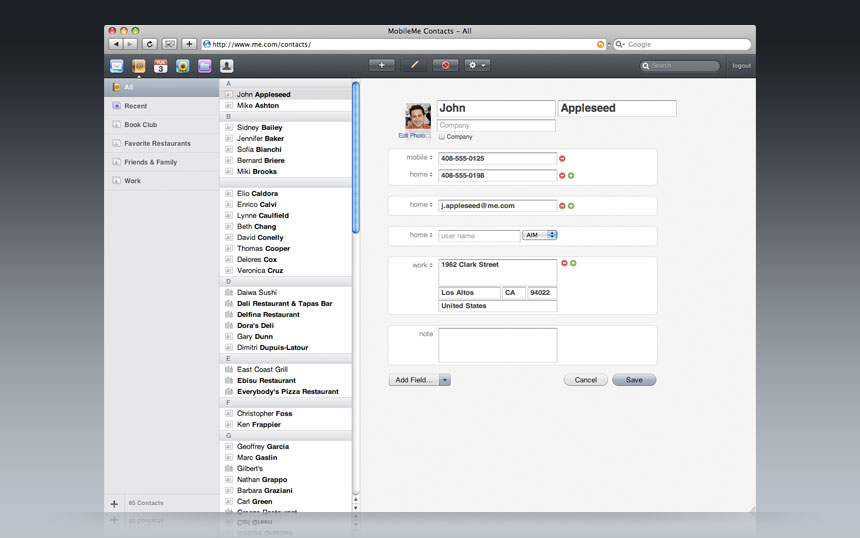Click the logout link
The height and width of the screenshot is (538, 860).
click(742, 66)
